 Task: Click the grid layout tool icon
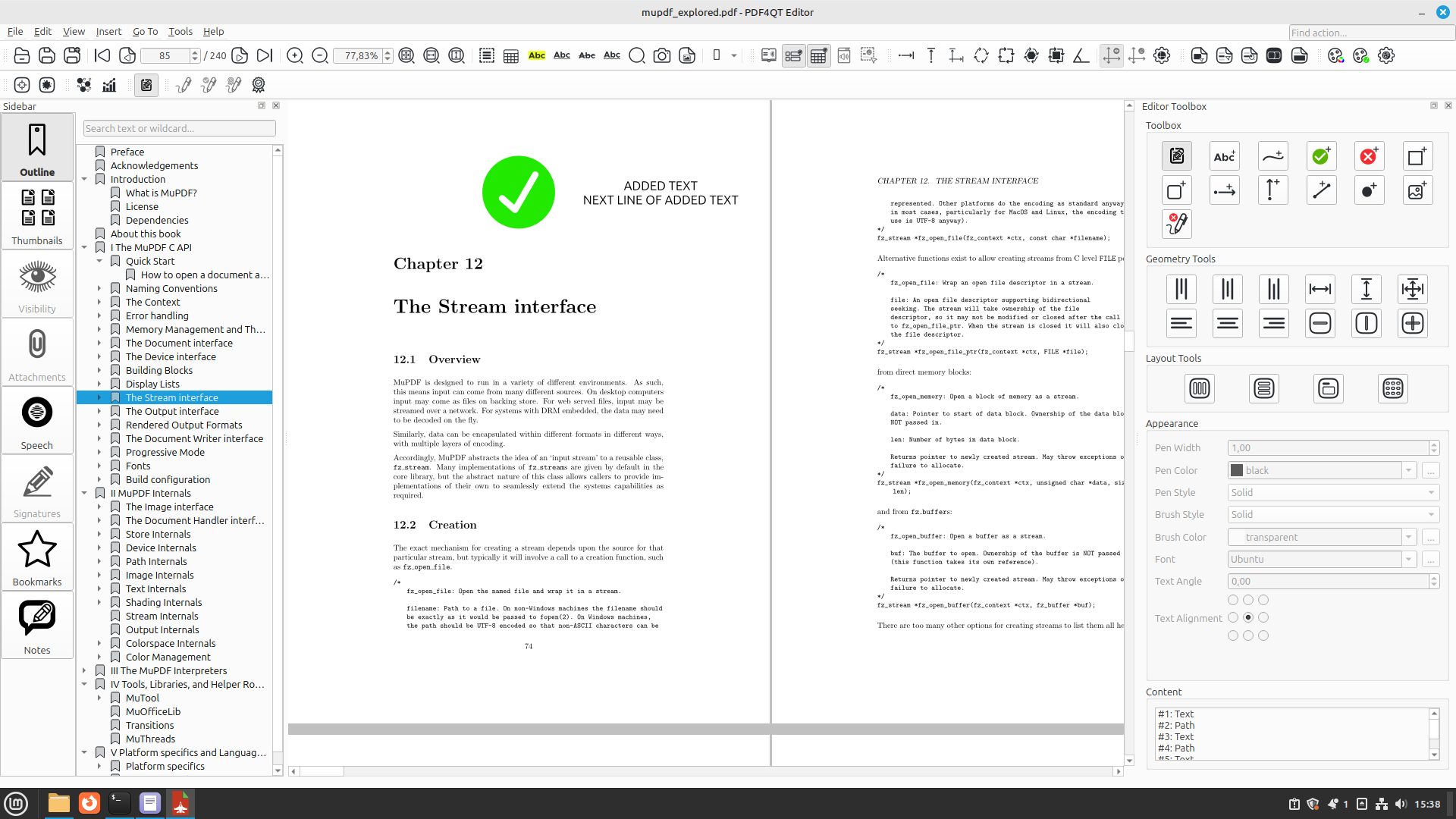pos(1393,389)
